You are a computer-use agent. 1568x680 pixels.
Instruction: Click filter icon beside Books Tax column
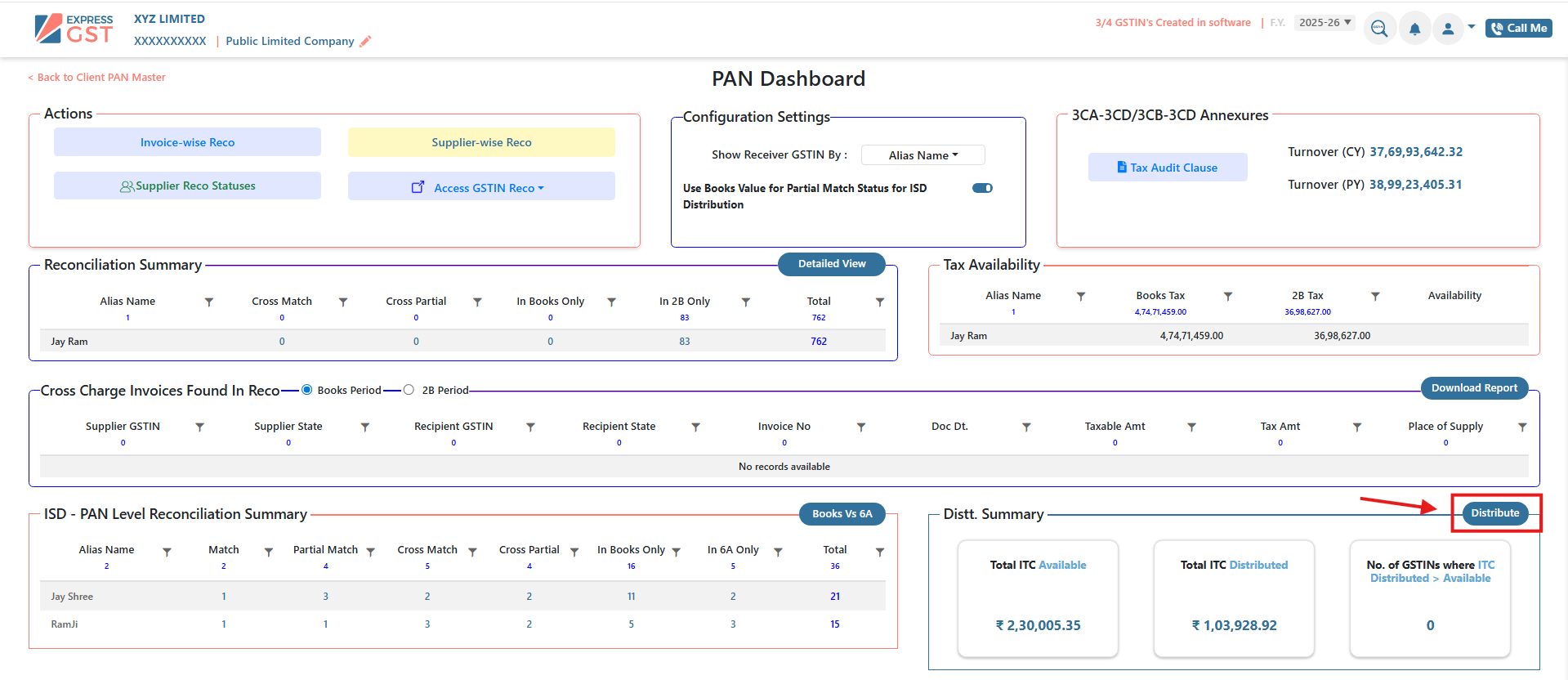coord(1227,297)
